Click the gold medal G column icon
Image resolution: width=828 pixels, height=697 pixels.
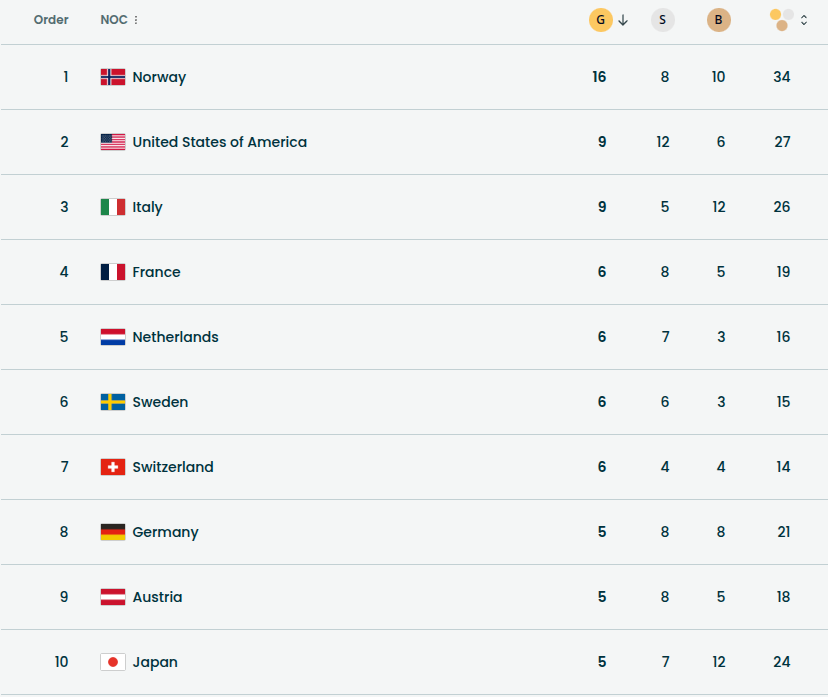600,20
